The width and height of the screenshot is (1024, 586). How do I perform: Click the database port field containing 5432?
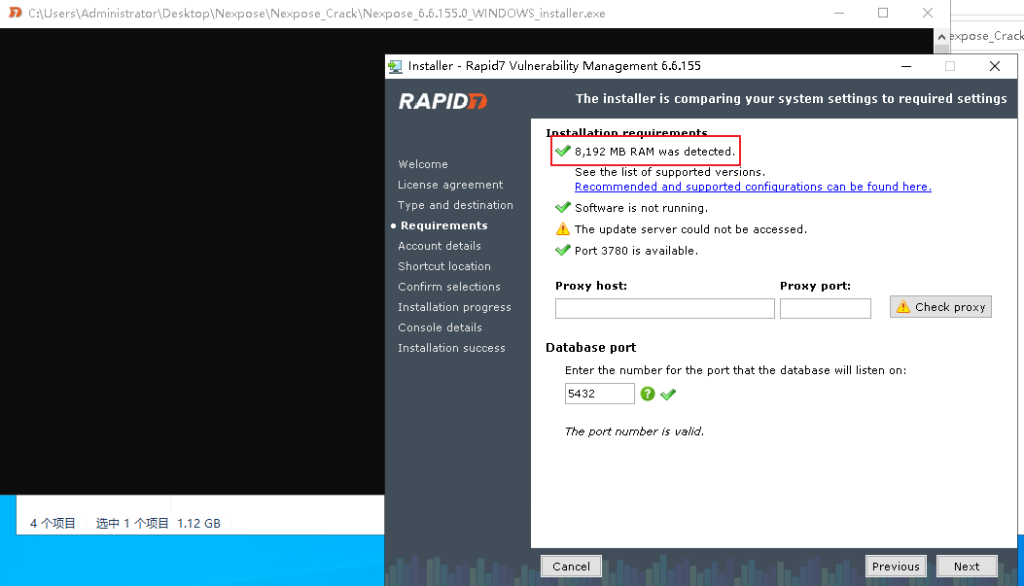(x=600, y=393)
